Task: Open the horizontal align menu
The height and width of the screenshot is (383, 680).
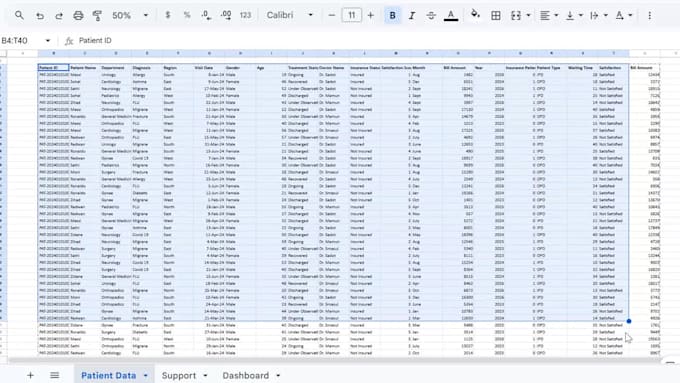Action: 545,16
